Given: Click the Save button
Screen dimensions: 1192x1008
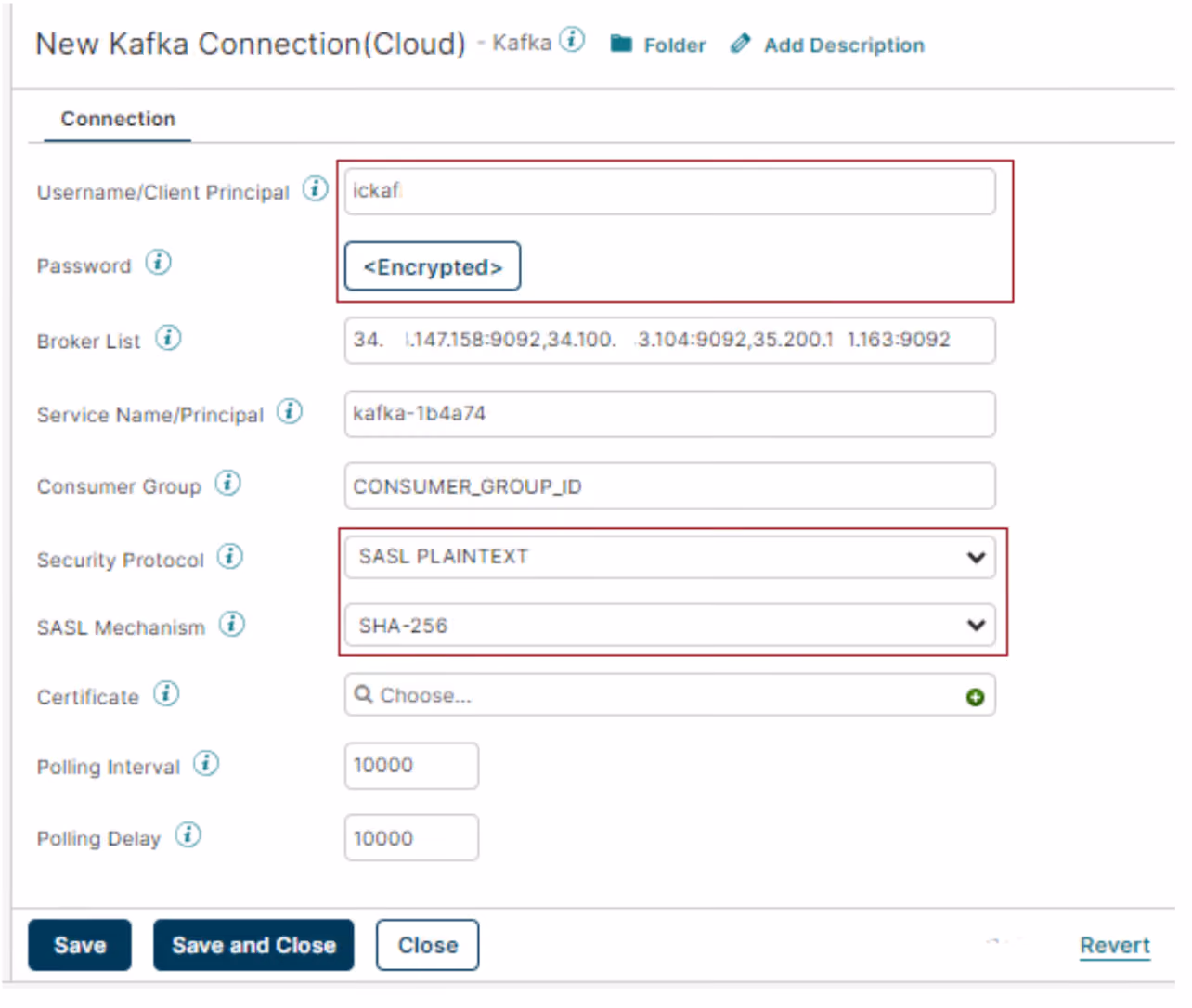Looking at the screenshot, I should click(x=80, y=945).
